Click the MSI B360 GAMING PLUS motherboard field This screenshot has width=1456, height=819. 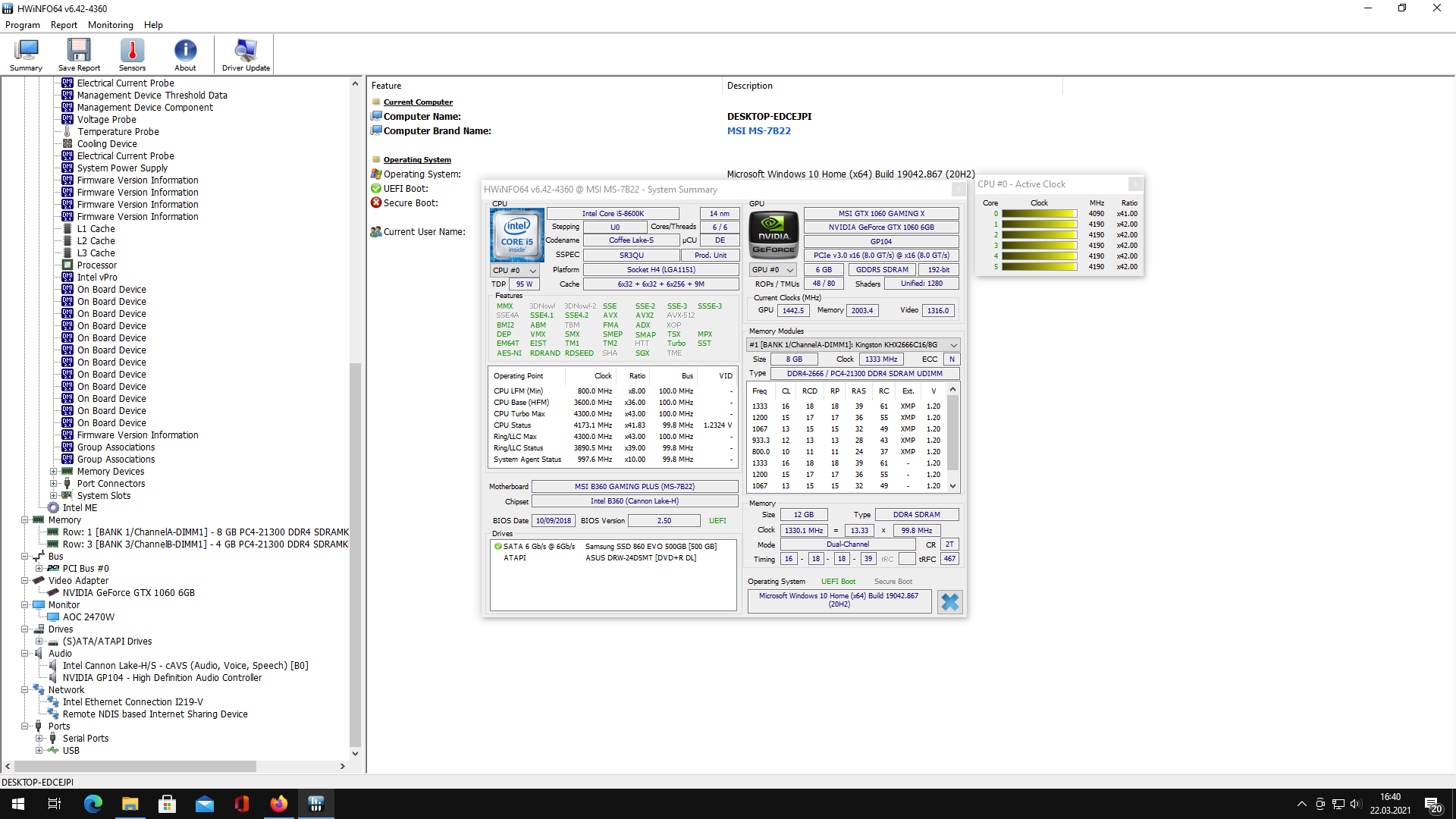pyautogui.click(x=635, y=487)
